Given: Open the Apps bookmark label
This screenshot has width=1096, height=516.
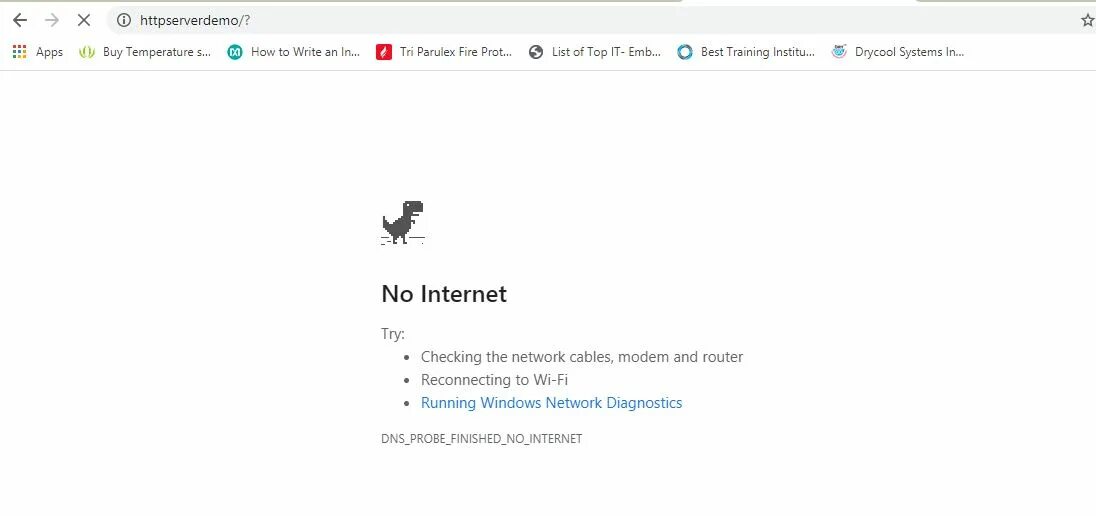Looking at the screenshot, I should (x=49, y=52).
